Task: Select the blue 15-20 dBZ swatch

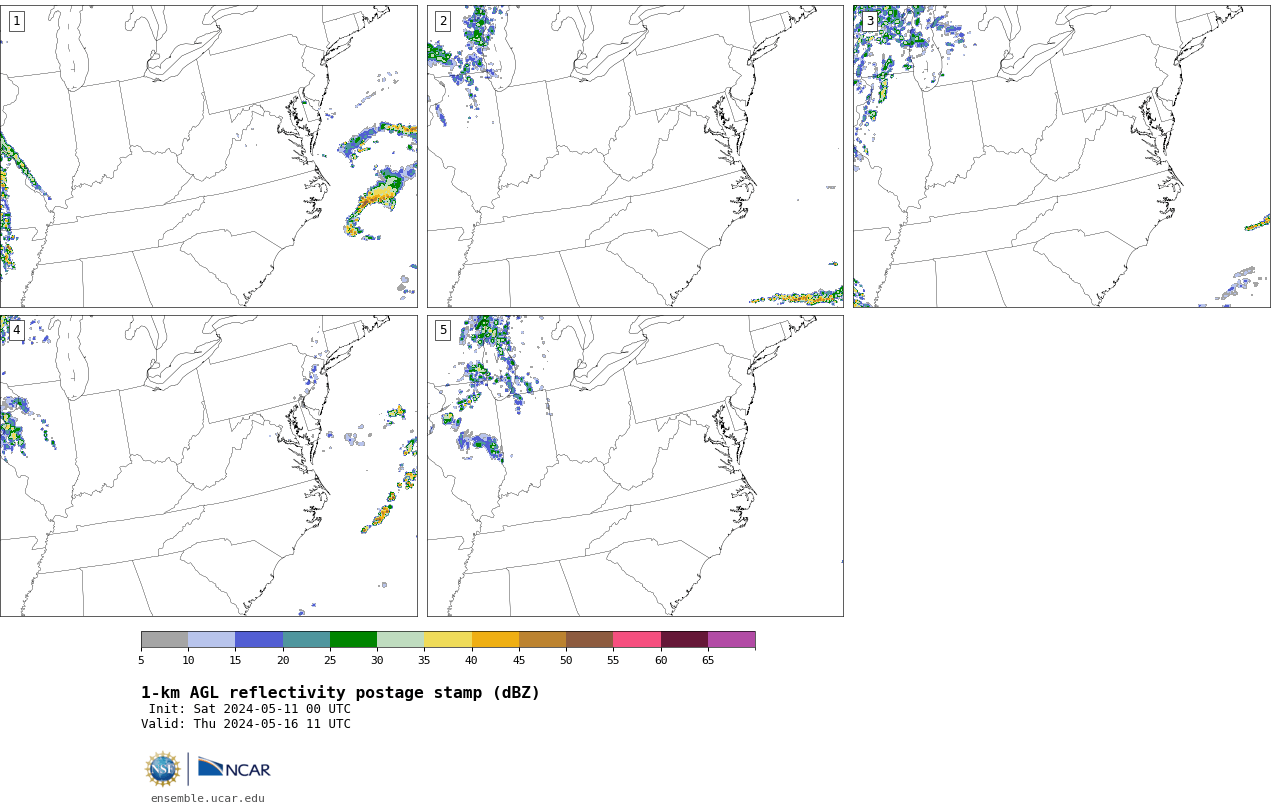Action: click(x=259, y=640)
